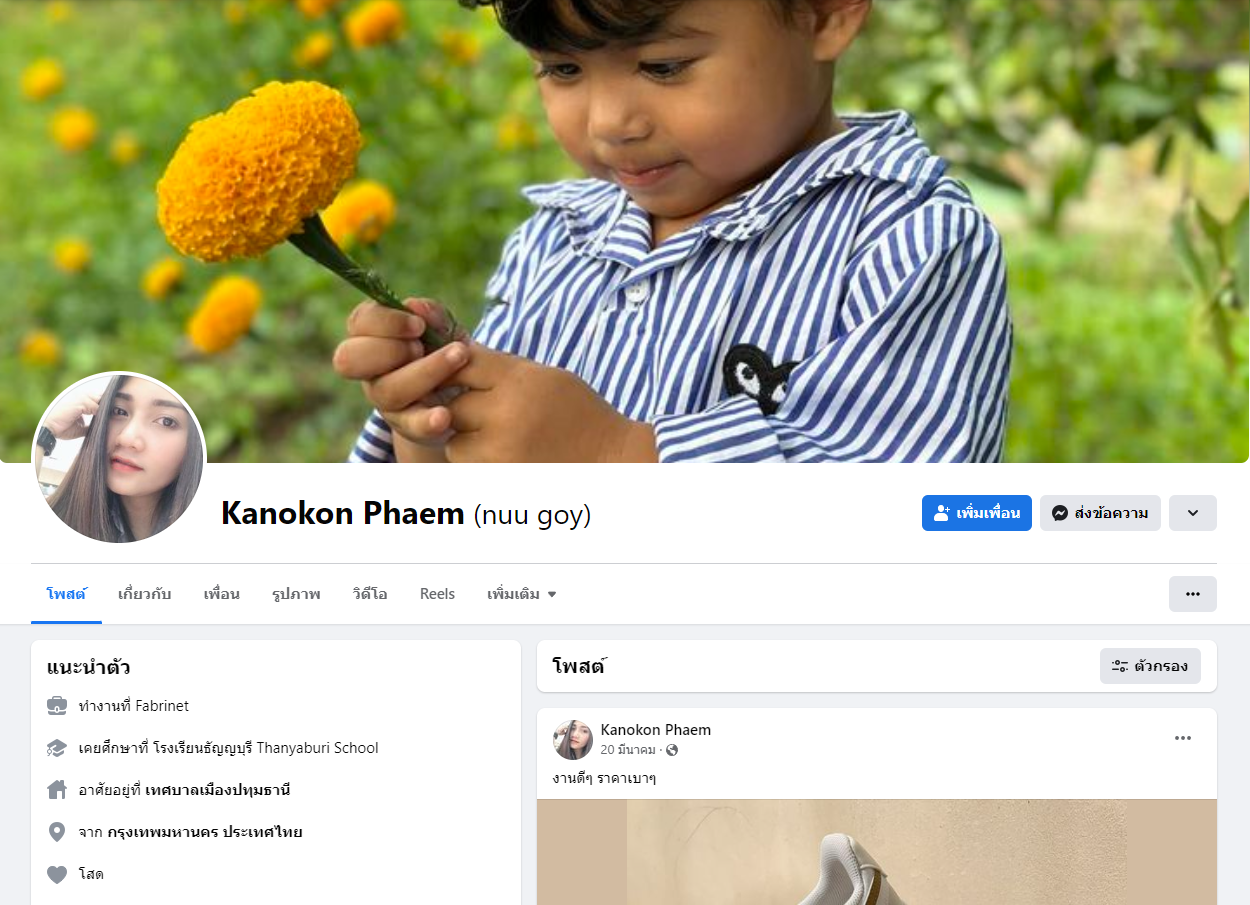This screenshot has width=1250, height=905.
Task: Open the large circular profile picture
Action: click(119, 459)
